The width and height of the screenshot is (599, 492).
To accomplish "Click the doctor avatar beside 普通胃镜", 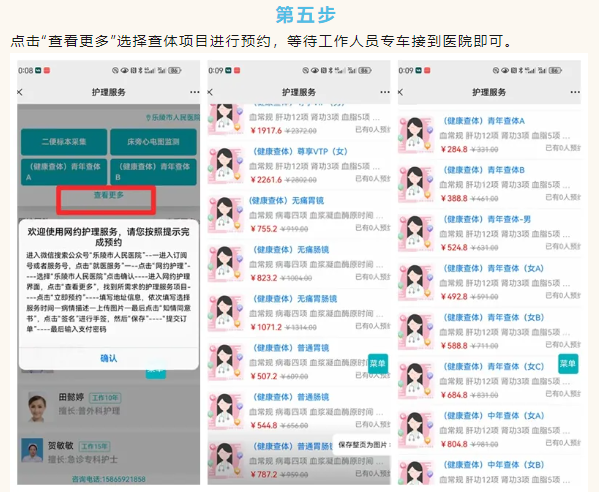I will coord(225,362).
